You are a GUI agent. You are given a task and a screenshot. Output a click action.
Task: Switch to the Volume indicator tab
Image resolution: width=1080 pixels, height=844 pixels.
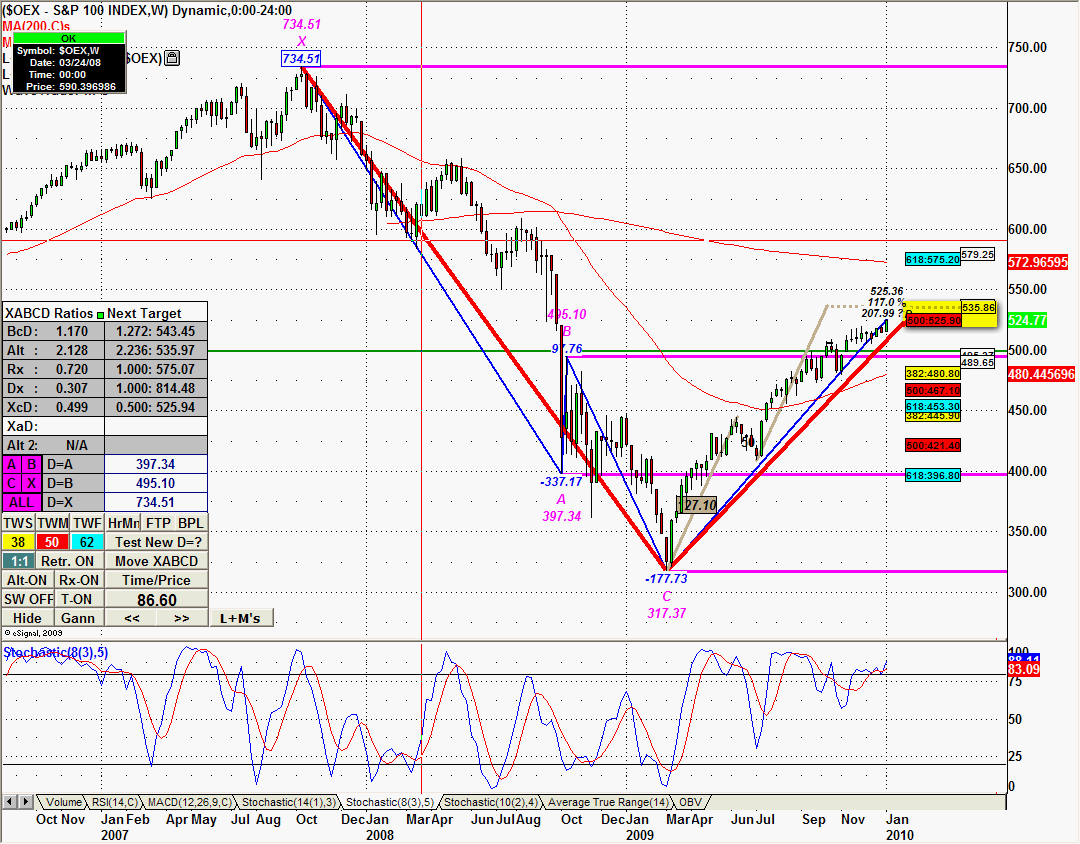tap(63, 802)
